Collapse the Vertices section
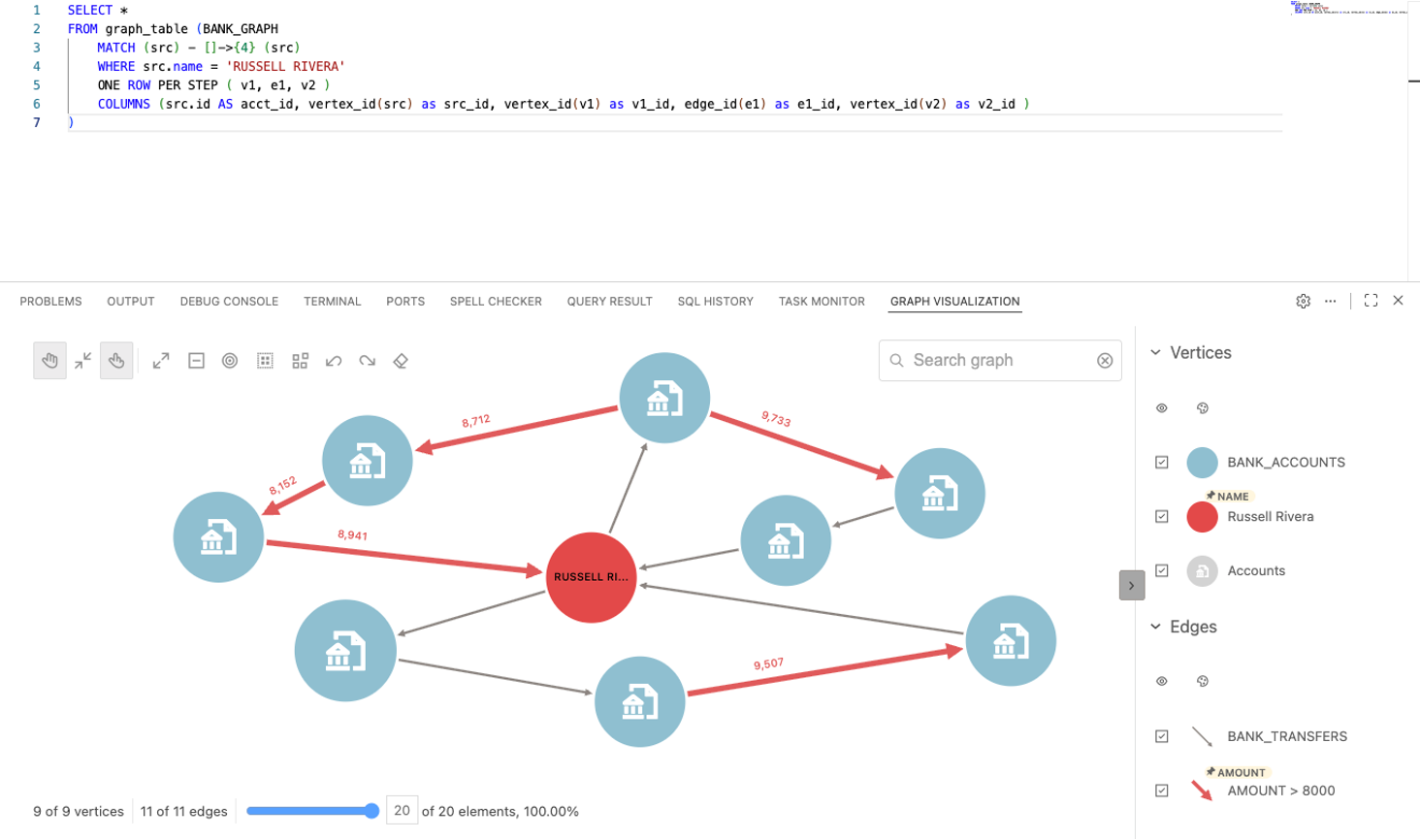Image resolution: width=1420 pixels, height=840 pixels. pyautogui.click(x=1155, y=353)
